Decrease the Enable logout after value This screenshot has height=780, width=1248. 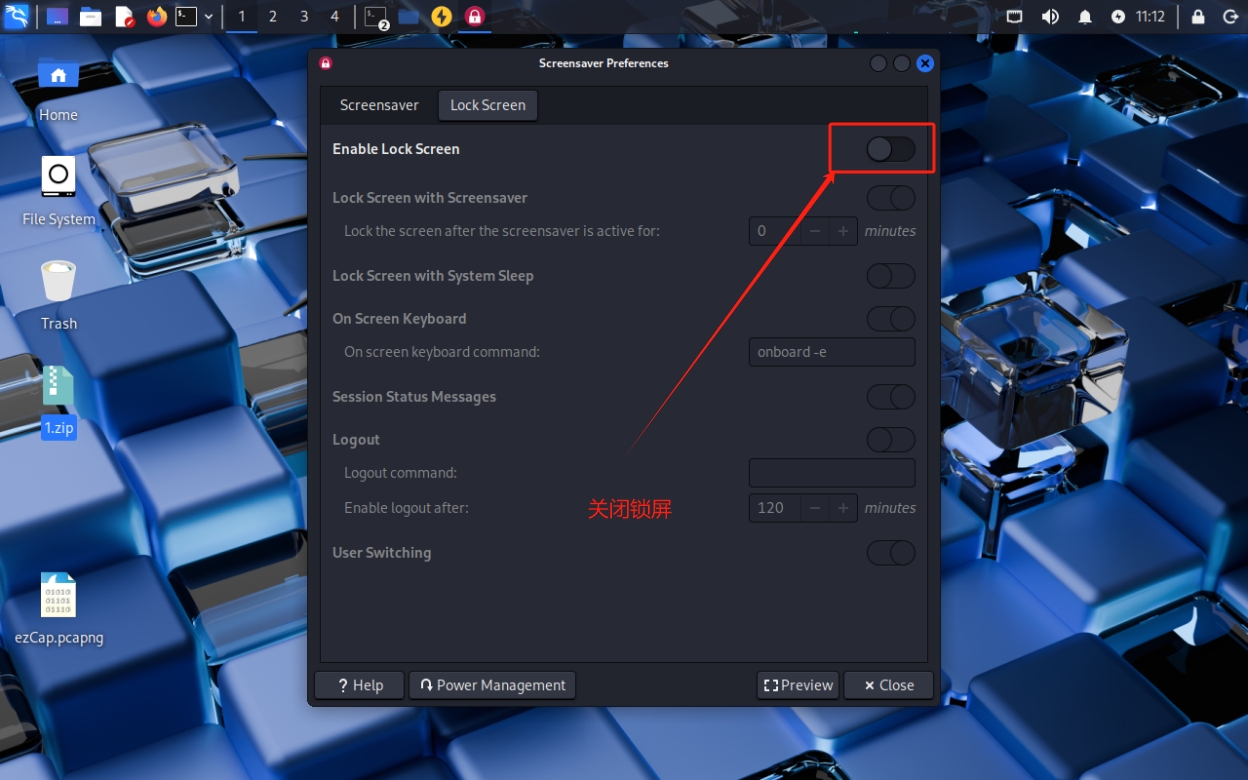point(815,508)
